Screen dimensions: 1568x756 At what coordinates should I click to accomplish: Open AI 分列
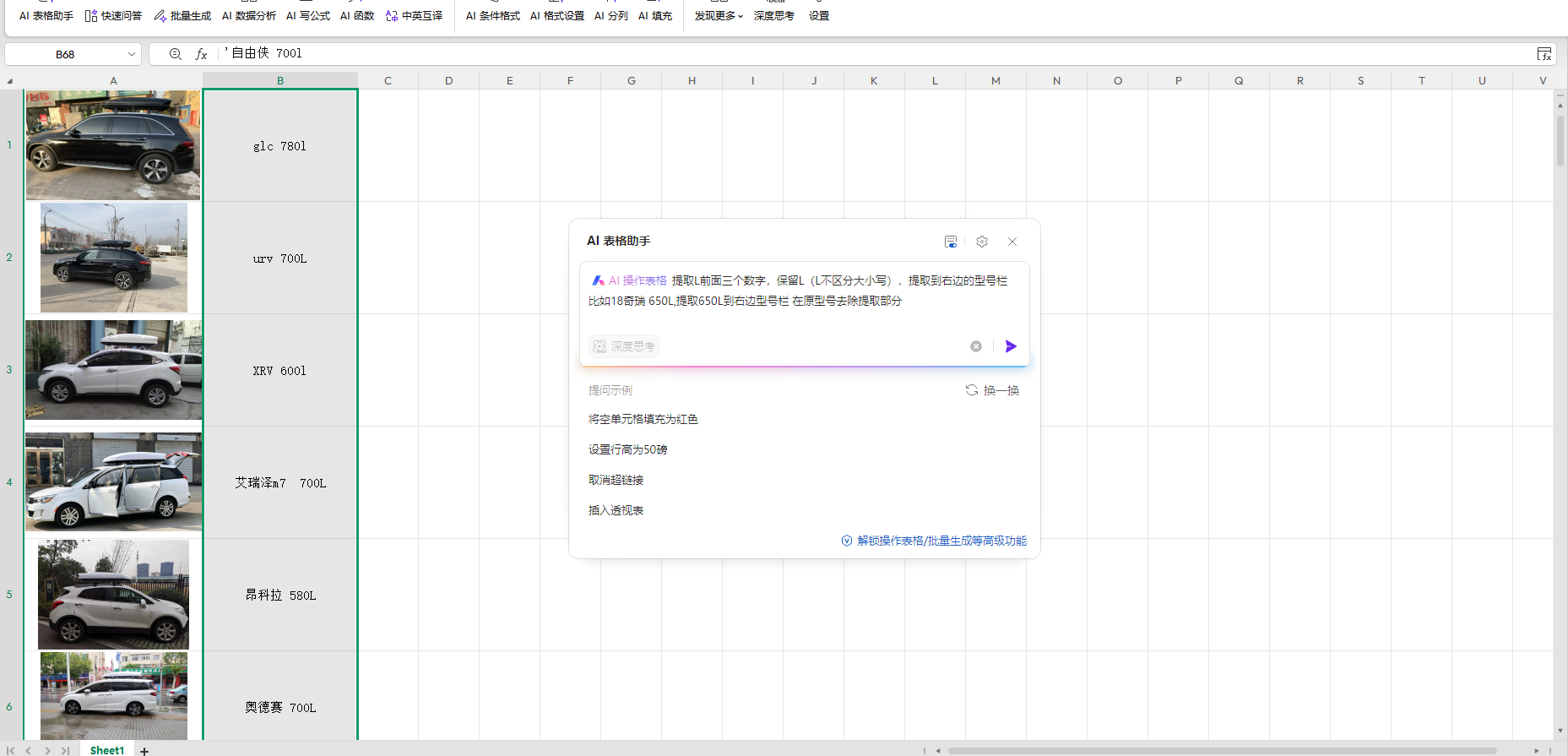[x=611, y=16]
